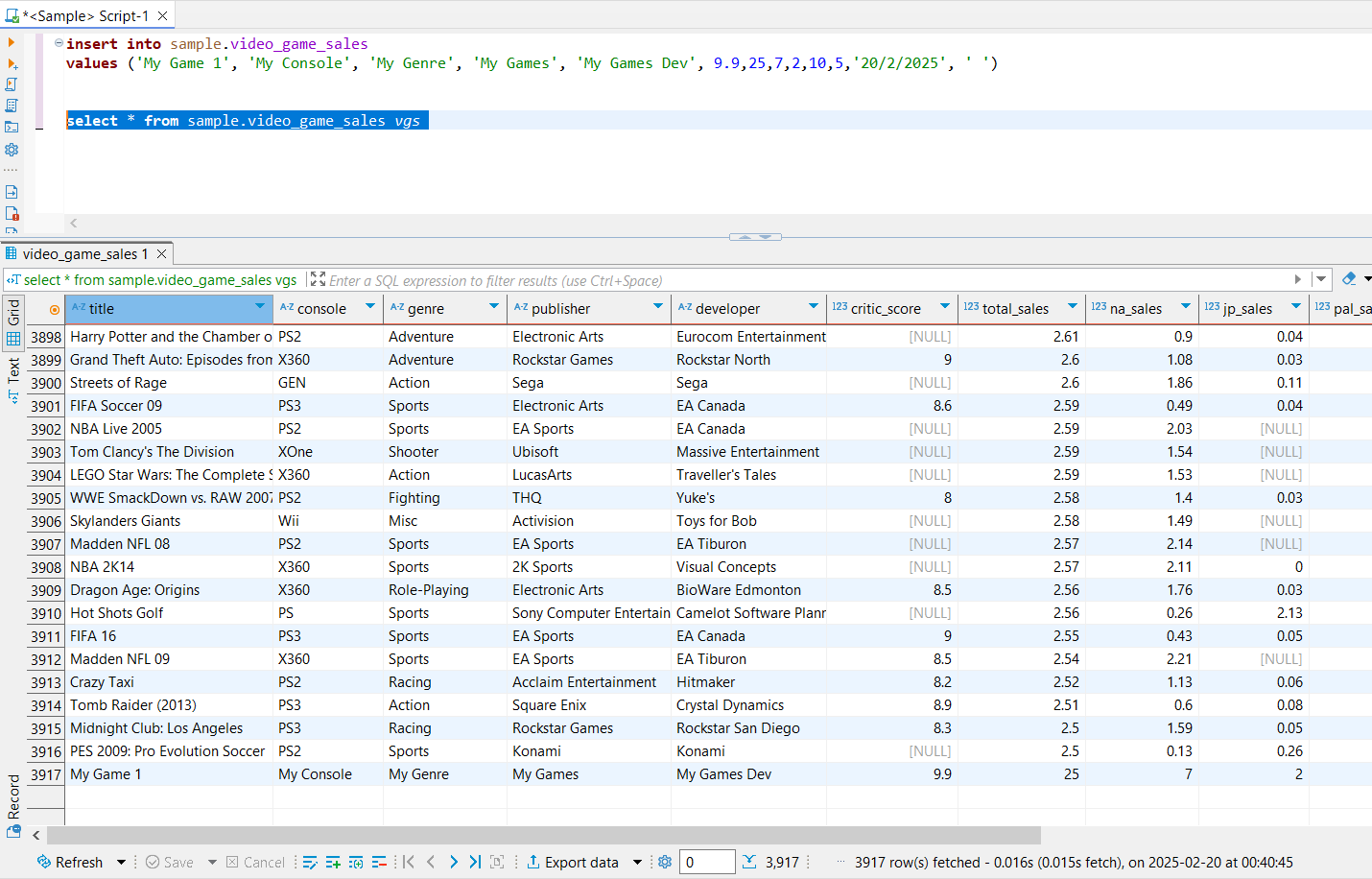Select row number 3917
This screenshot has width=1372, height=879.
click(x=45, y=774)
